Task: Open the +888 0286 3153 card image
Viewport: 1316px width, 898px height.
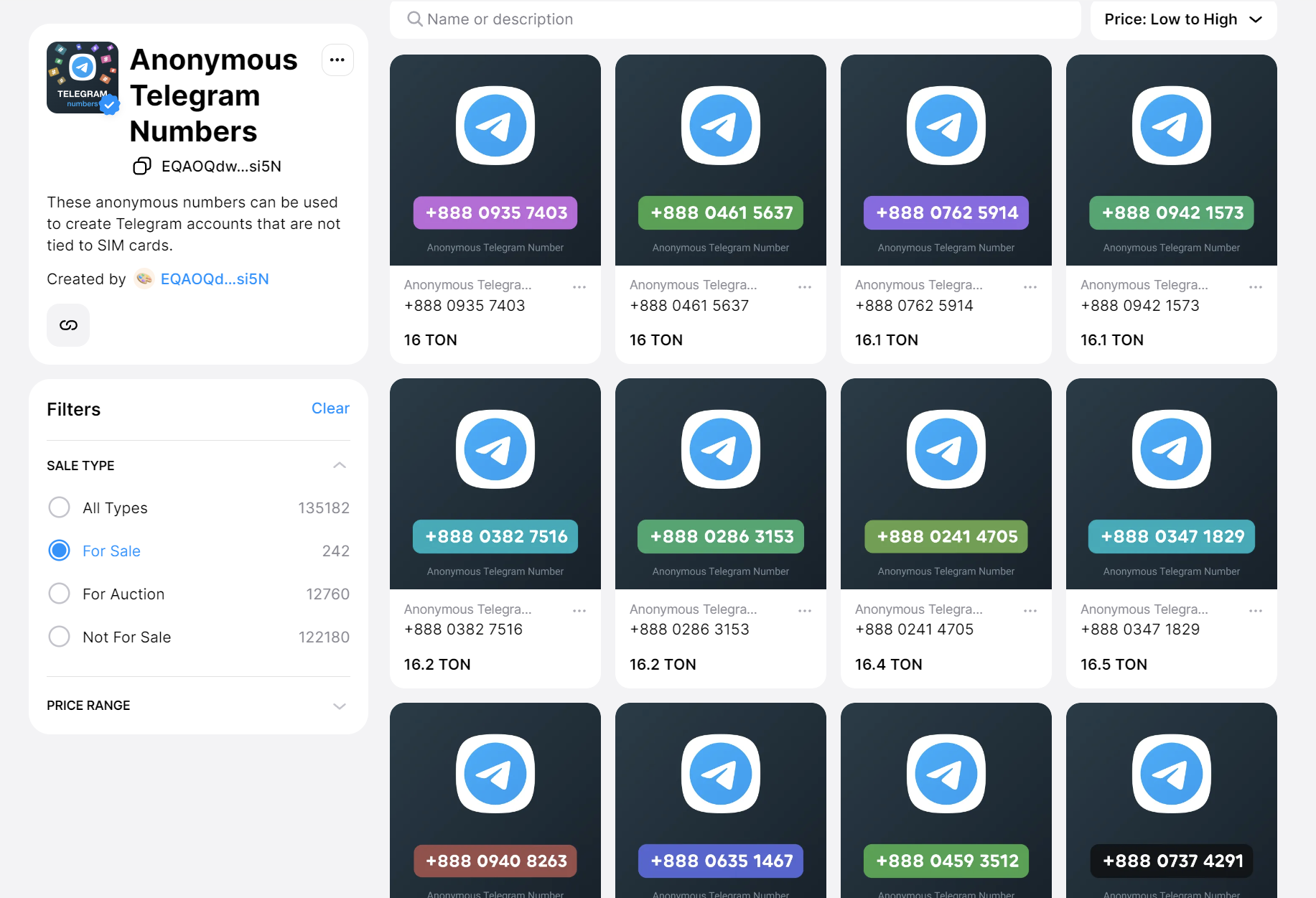Action: coord(721,484)
